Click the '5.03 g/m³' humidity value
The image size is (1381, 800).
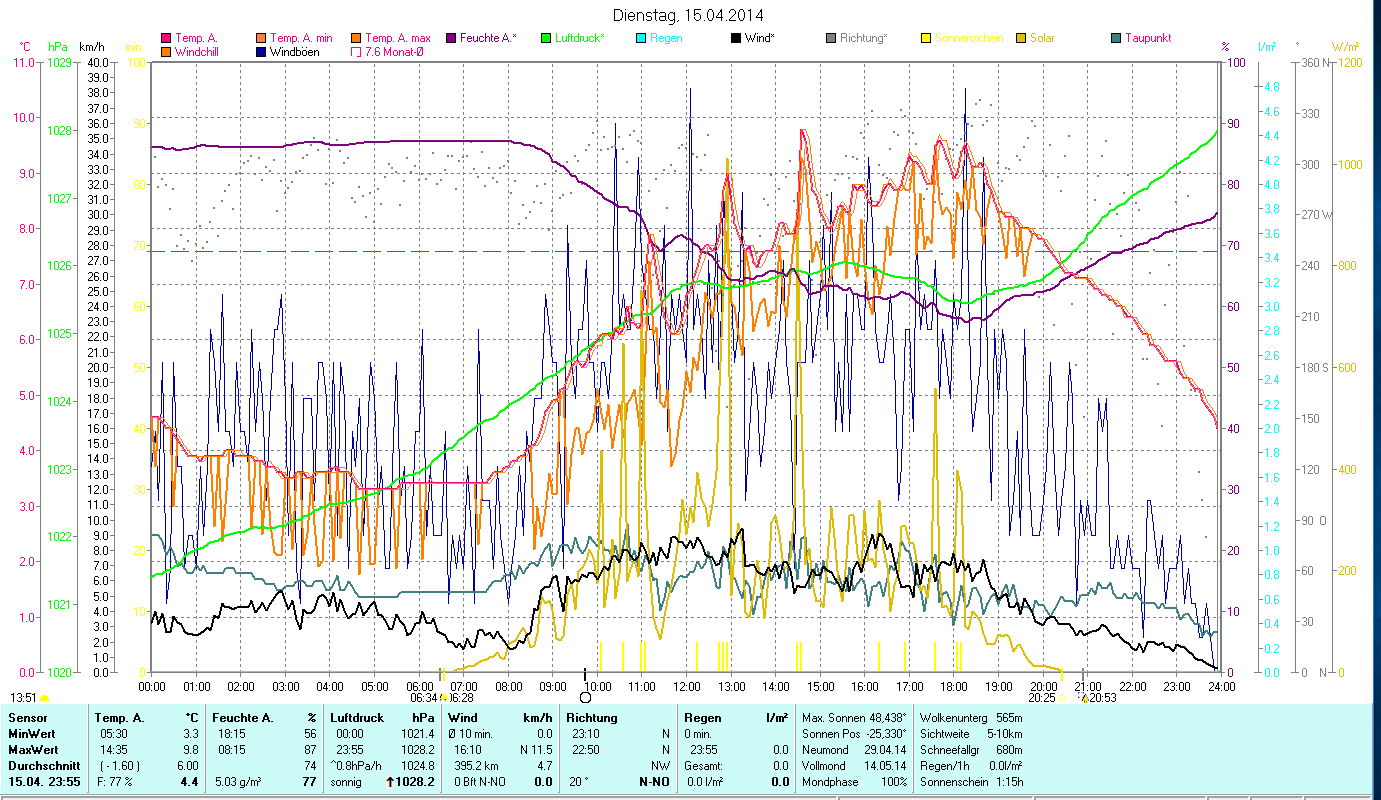(x=239, y=782)
